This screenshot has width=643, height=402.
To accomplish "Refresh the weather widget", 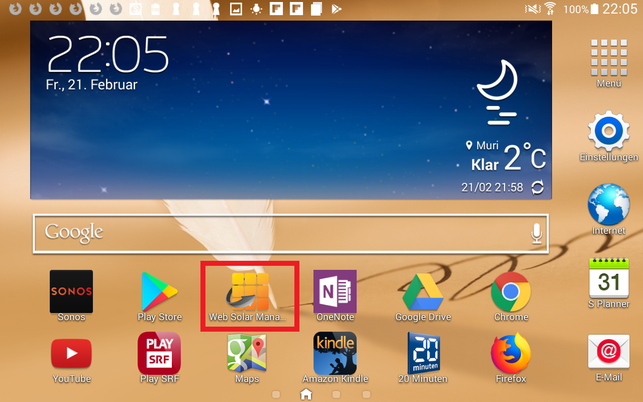I will 538,188.
